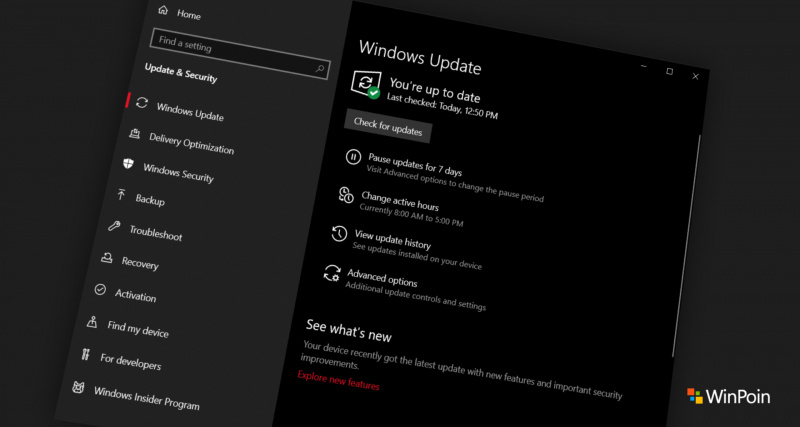Screen dimensions: 800x427
Task: Click the search magnifier in Find a setting
Action: tap(320, 68)
